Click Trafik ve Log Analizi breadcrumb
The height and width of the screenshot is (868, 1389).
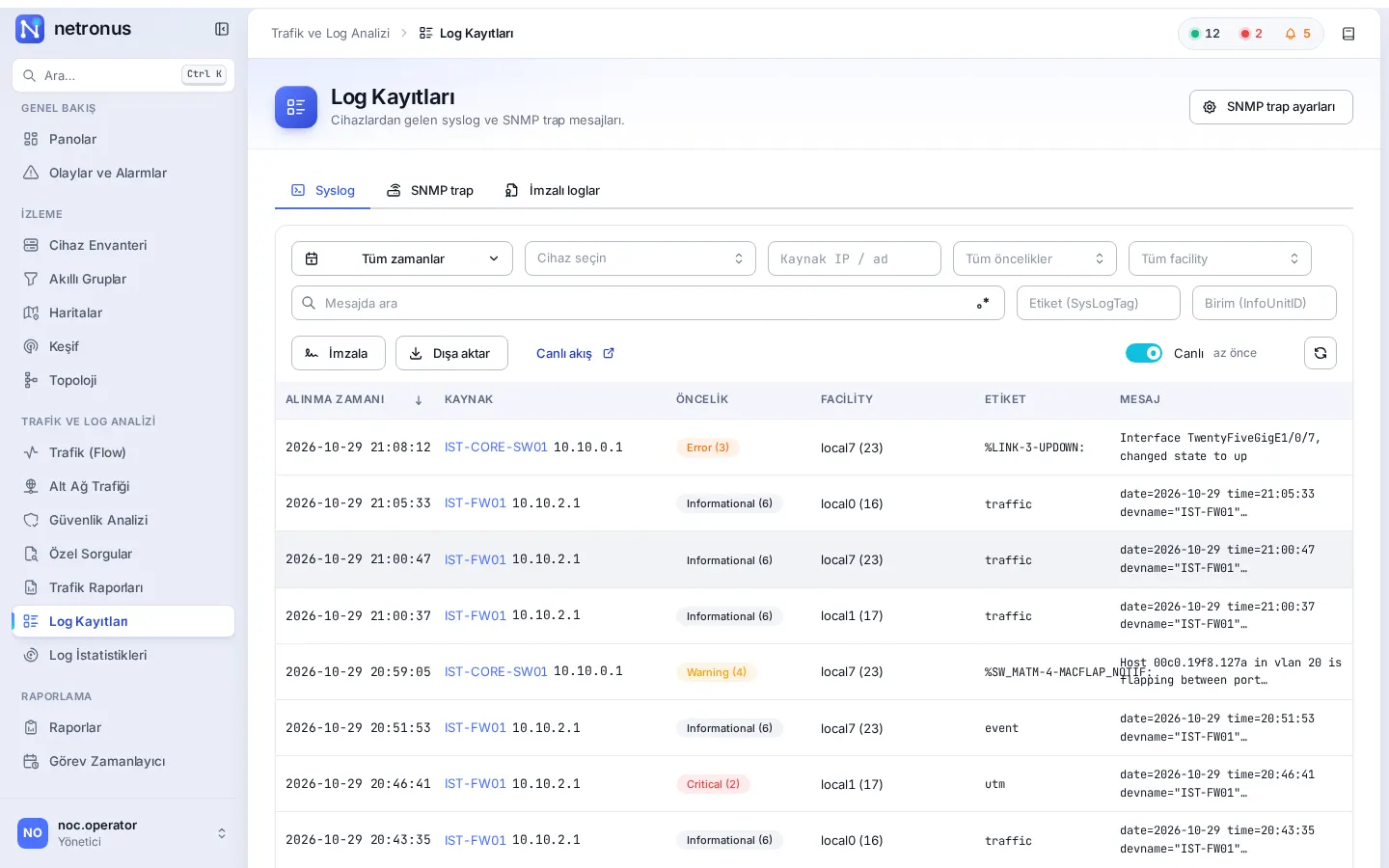[x=330, y=33]
